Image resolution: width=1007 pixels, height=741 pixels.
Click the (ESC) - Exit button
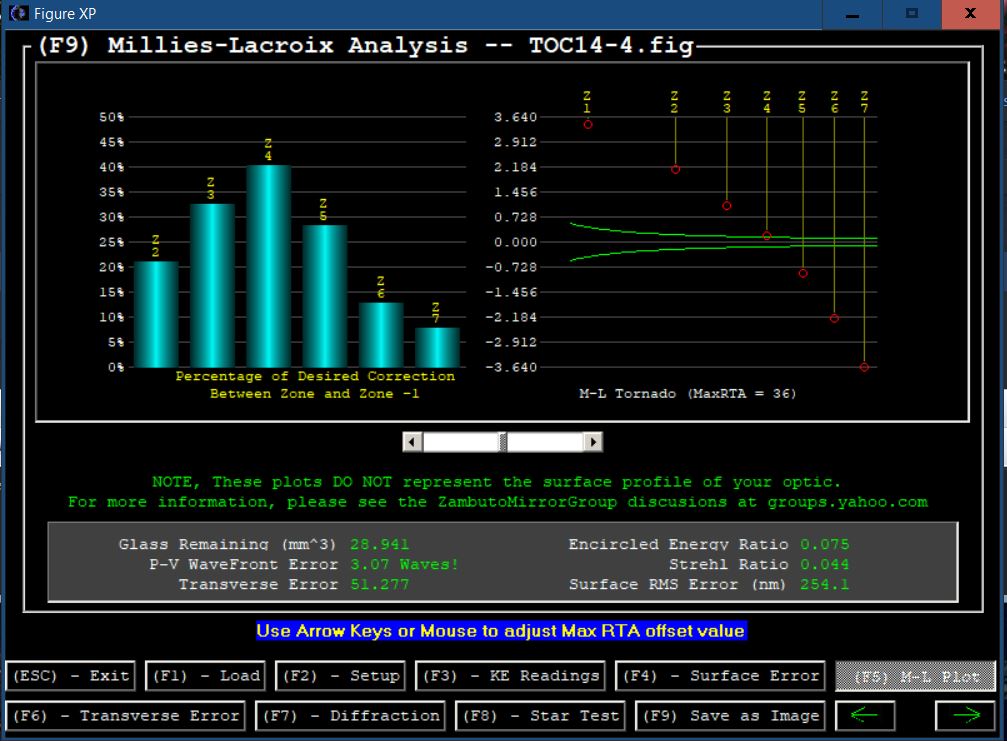[71, 676]
